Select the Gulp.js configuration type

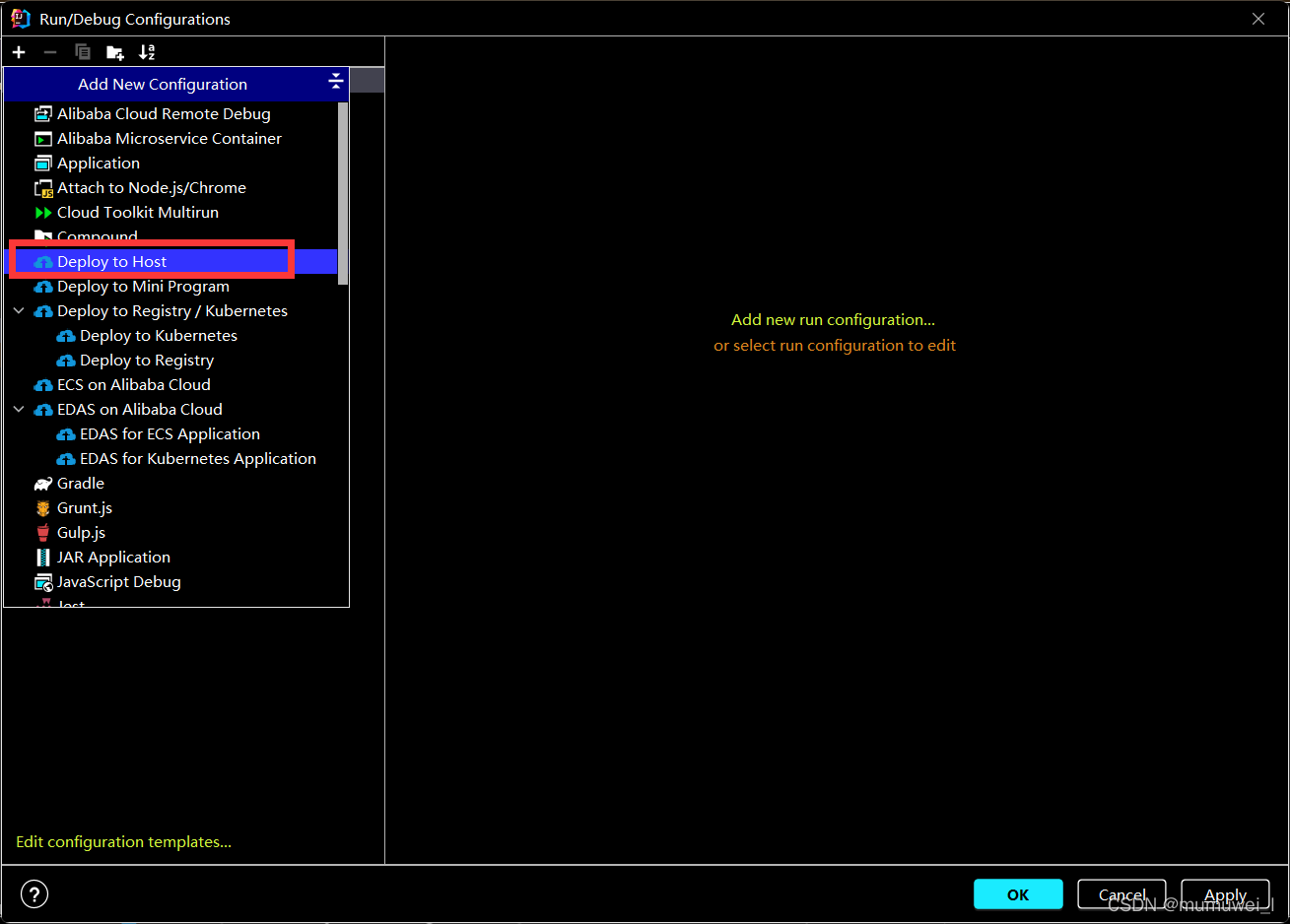[81, 533]
